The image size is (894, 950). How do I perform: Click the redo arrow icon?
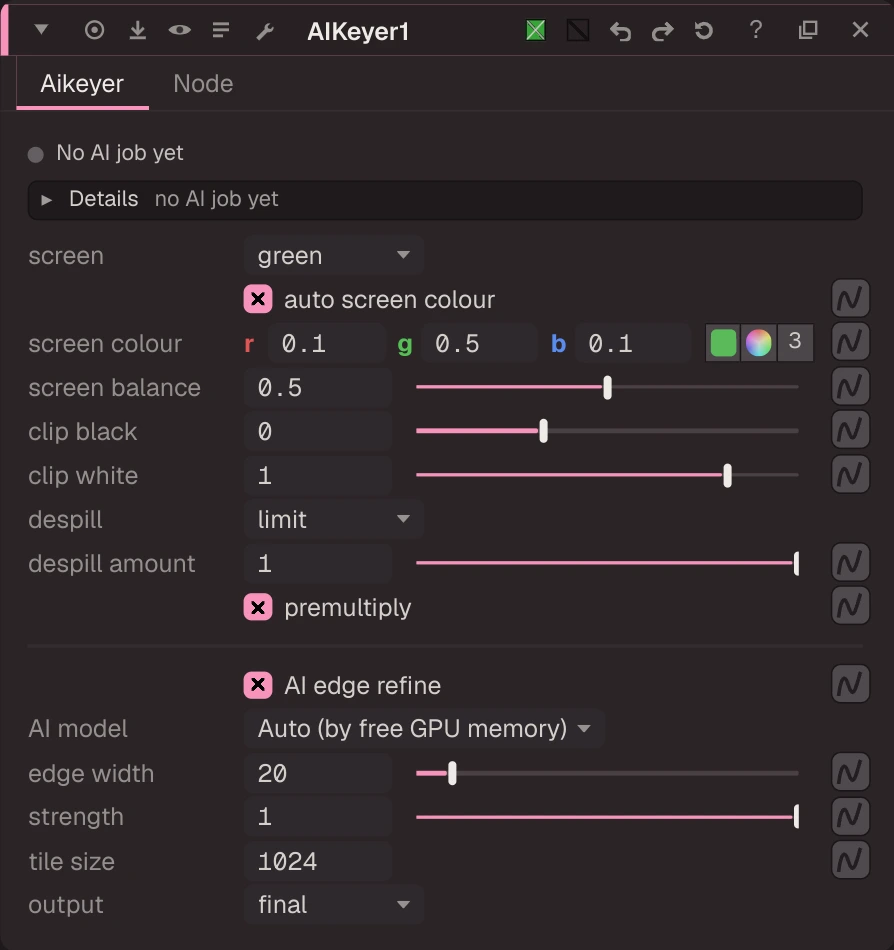click(662, 30)
